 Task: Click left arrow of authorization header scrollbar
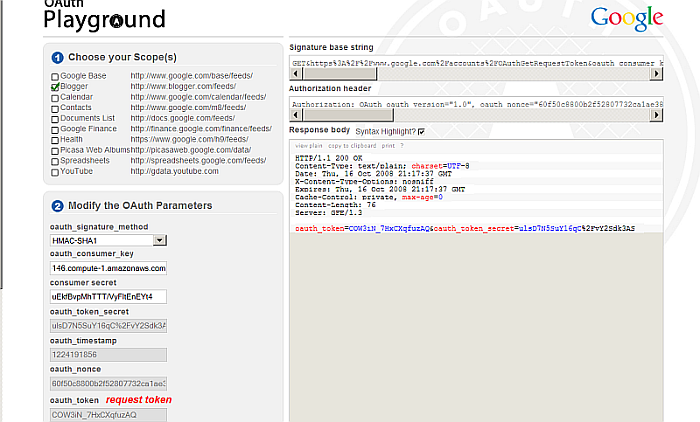(x=296, y=115)
